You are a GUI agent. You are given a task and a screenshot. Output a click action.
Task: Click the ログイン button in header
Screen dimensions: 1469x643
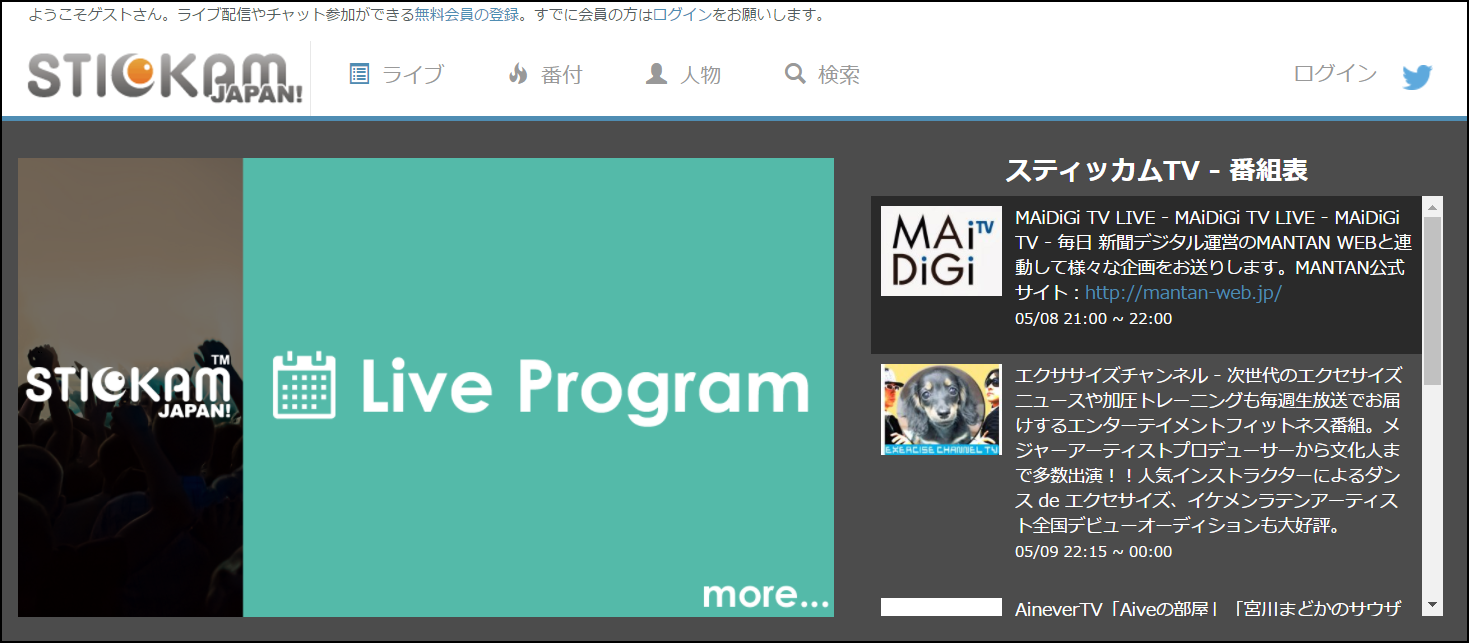click(1334, 74)
